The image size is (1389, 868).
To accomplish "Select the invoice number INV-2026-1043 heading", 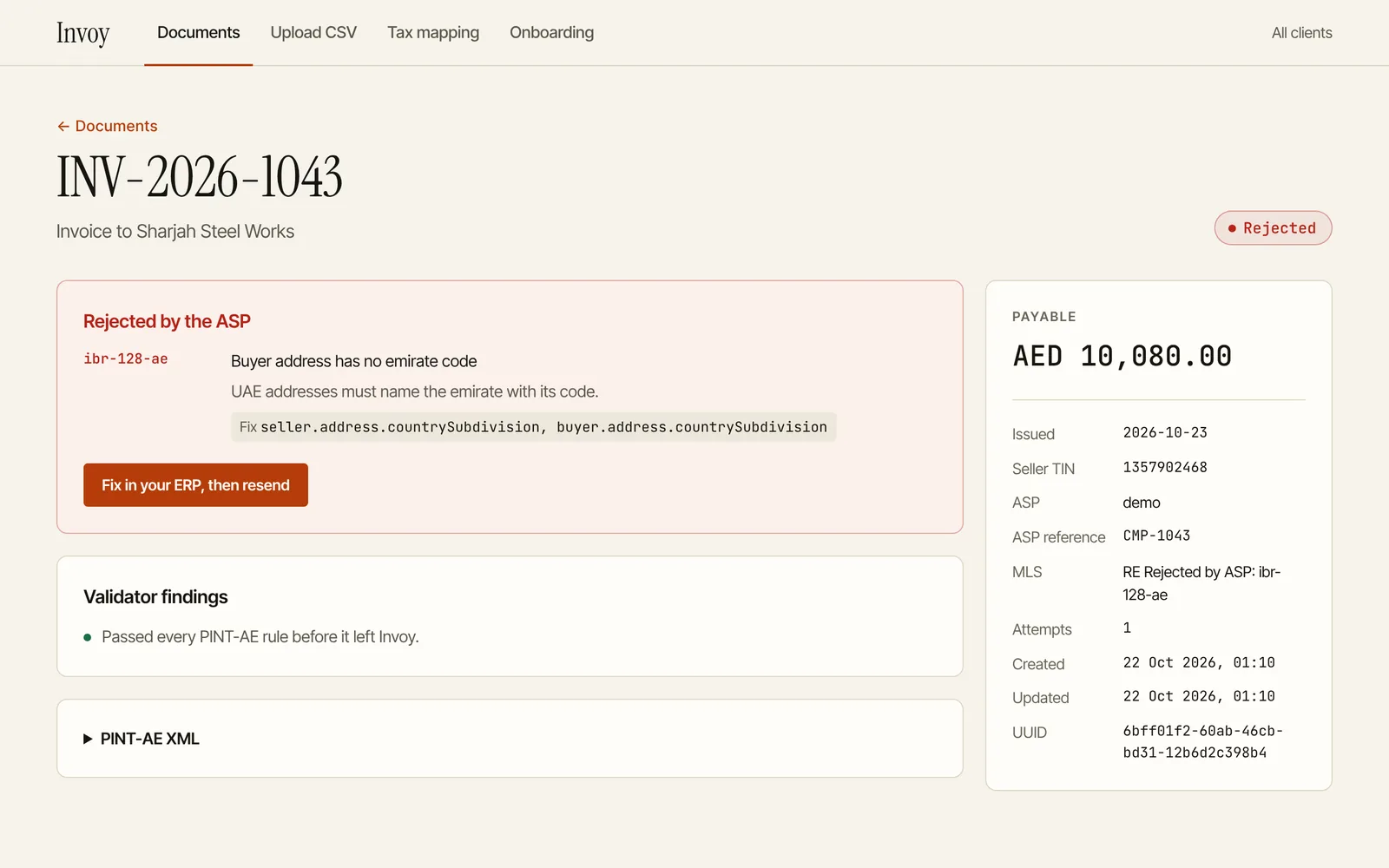I will (x=200, y=177).
